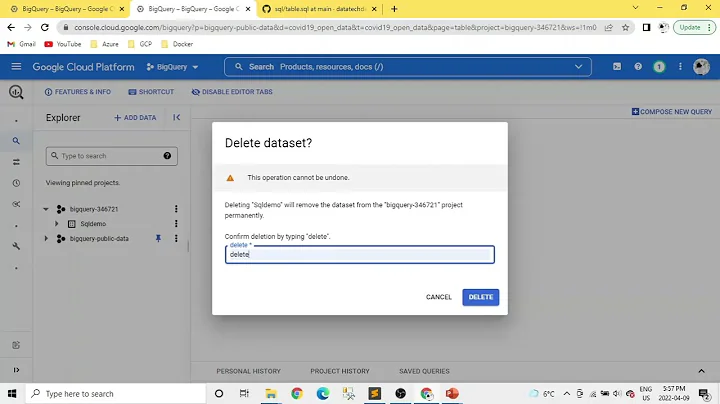Viewport: 720px width, 404px height.
Task: Click the Explorer search help icon
Action: click(x=167, y=156)
